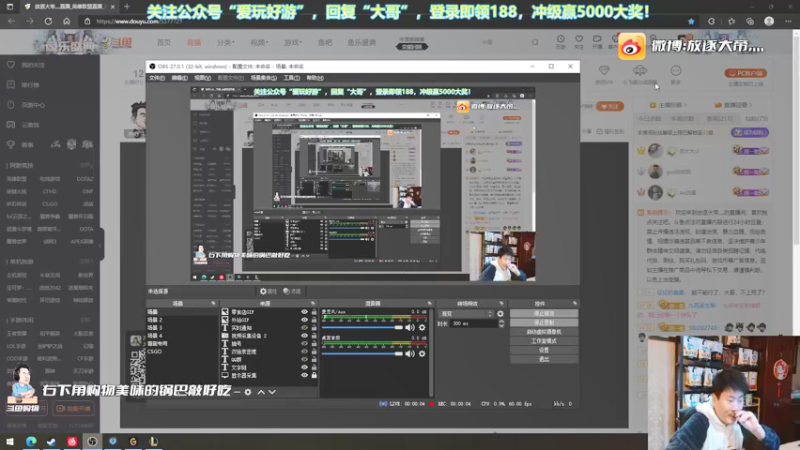This screenshot has height=450, width=800.
Task: Click the 停止录制 button in controls
Action: pyautogui.click(x=544, y=322)
